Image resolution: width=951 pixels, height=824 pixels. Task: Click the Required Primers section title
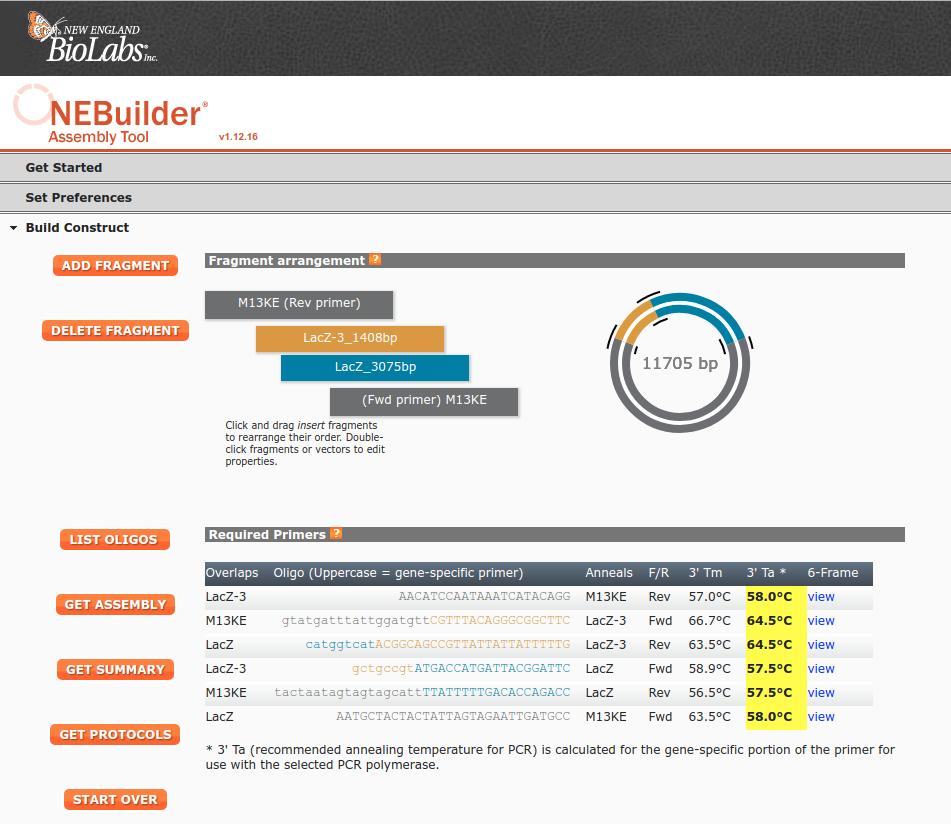coord(267,534)
